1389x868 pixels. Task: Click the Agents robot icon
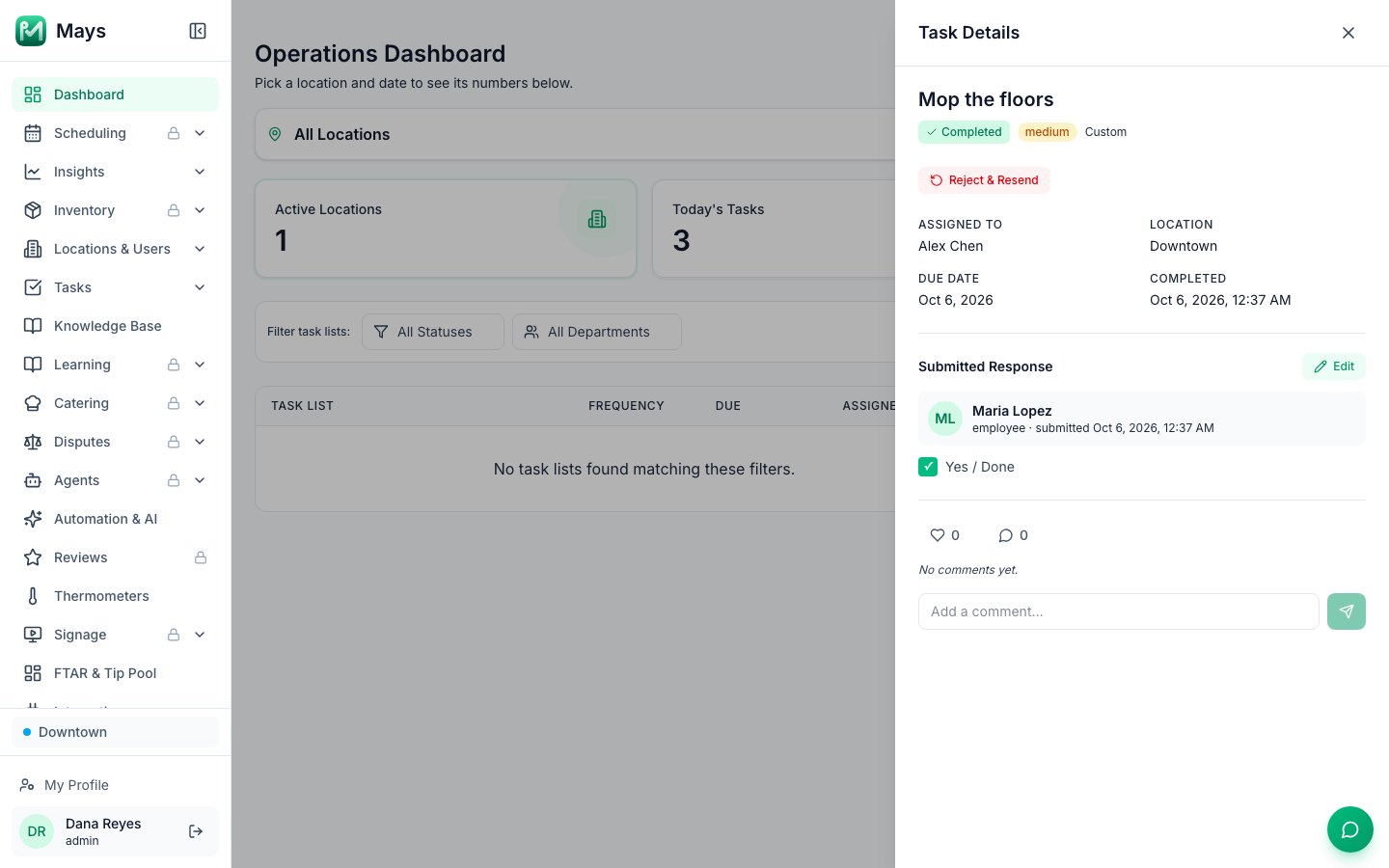pyautogui.click(x=33, y=480)
